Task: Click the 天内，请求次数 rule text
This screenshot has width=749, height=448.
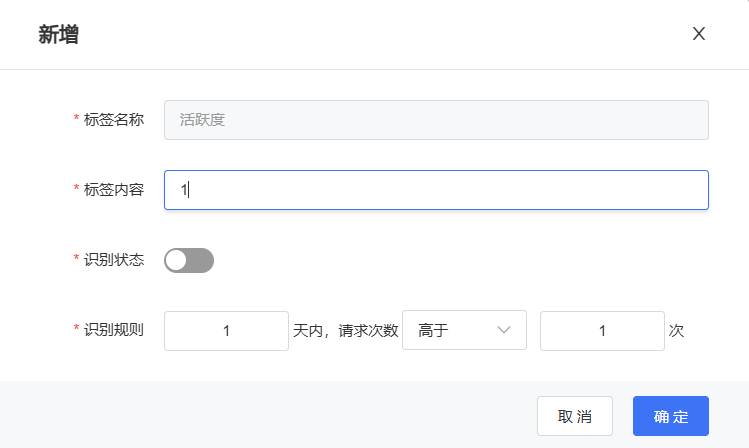Action: (345, 331)
